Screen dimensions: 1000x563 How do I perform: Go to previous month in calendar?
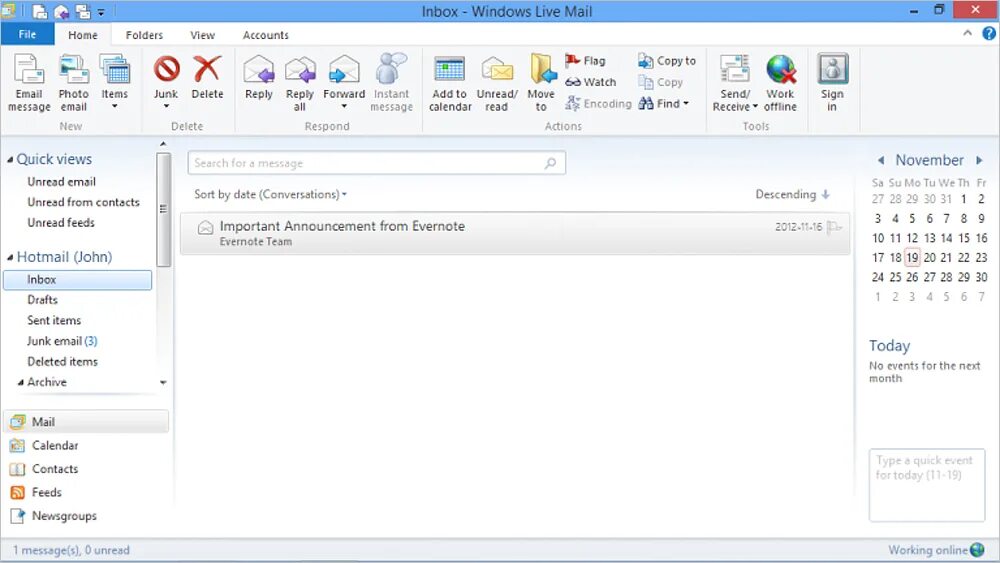coord(881,160)
